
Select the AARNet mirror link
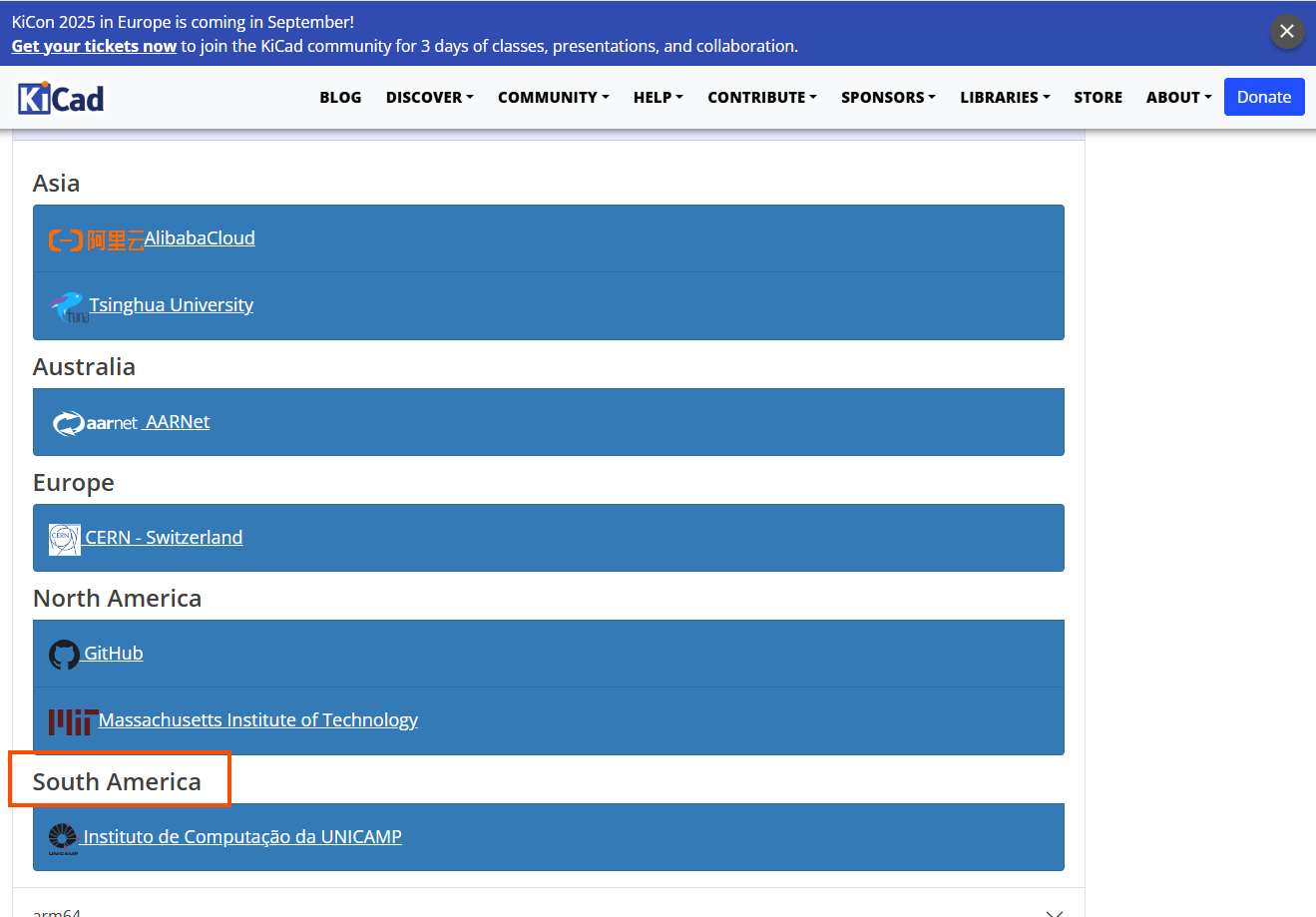tap(178, 421)
